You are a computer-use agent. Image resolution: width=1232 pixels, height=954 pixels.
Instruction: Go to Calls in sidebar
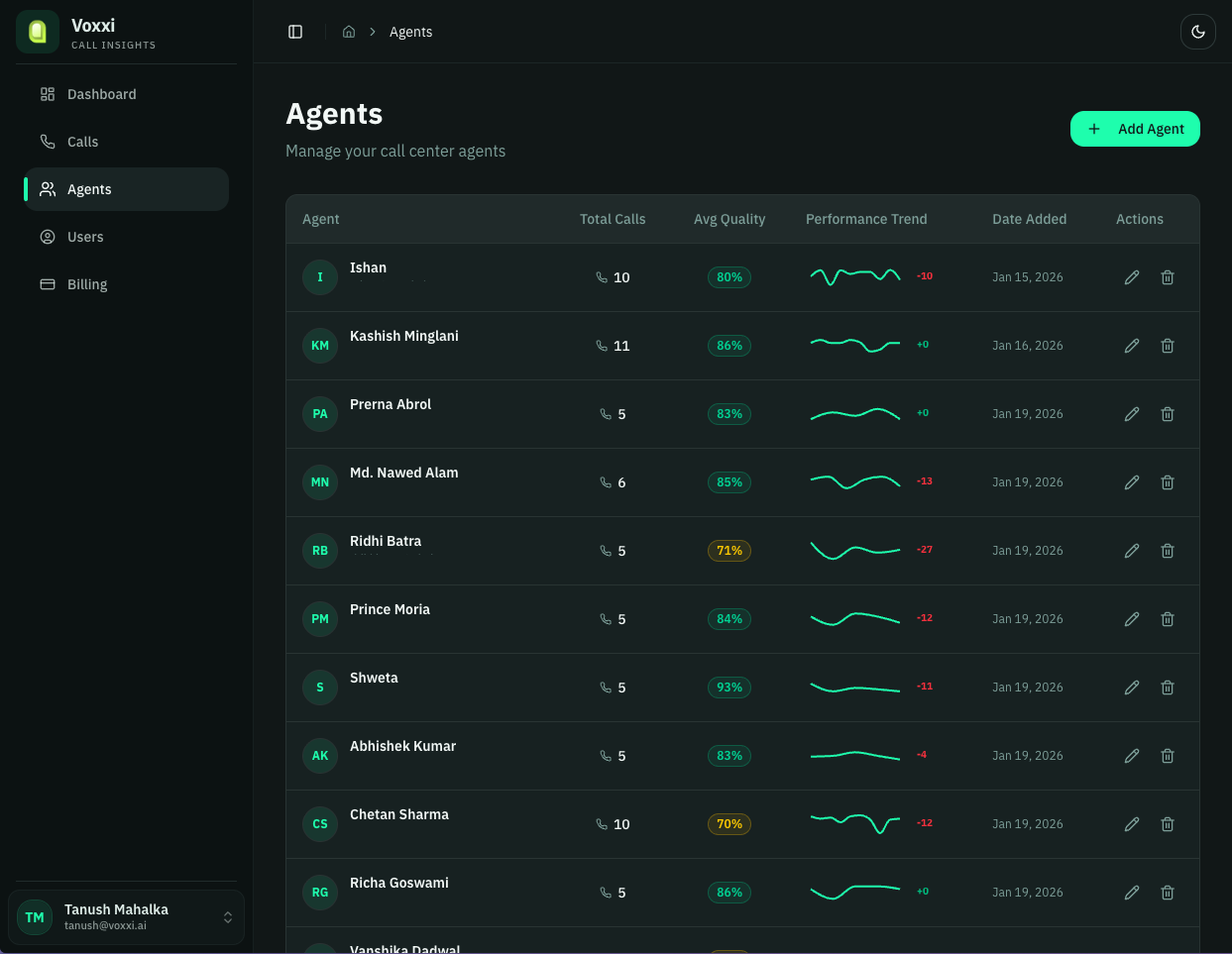click(x=82, y=142)
